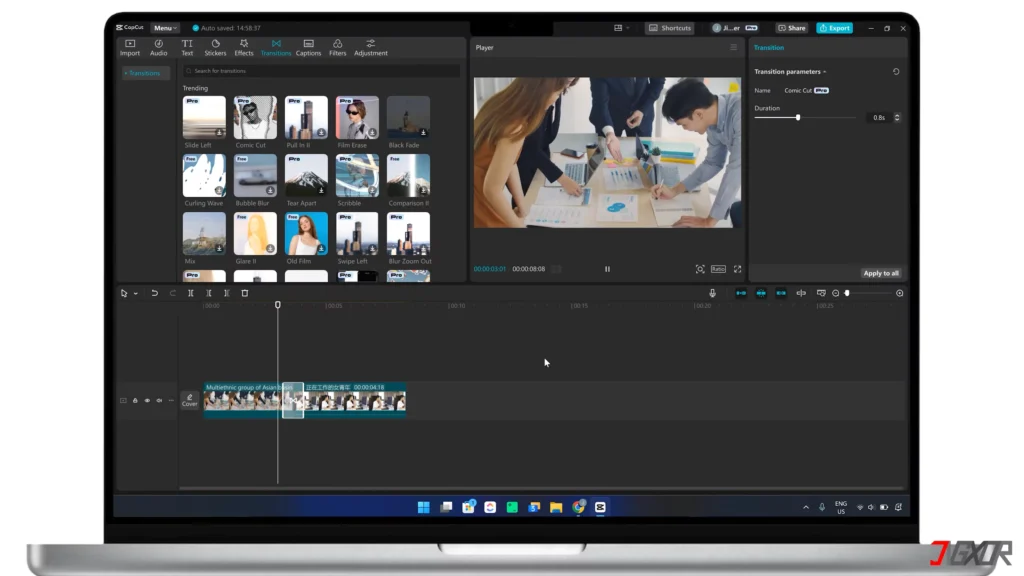Open the user account profile

[735, 28]
